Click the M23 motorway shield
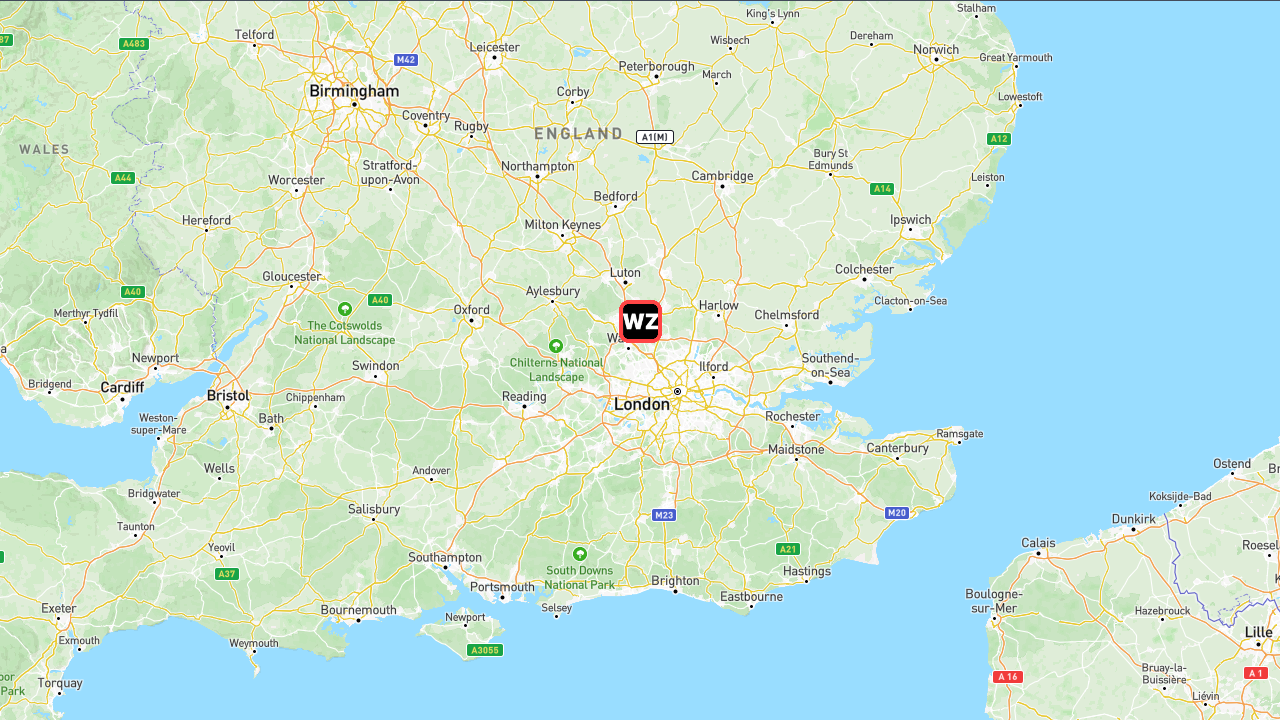The width and height of the screenshot is (1280, 720). pos(664,515)
